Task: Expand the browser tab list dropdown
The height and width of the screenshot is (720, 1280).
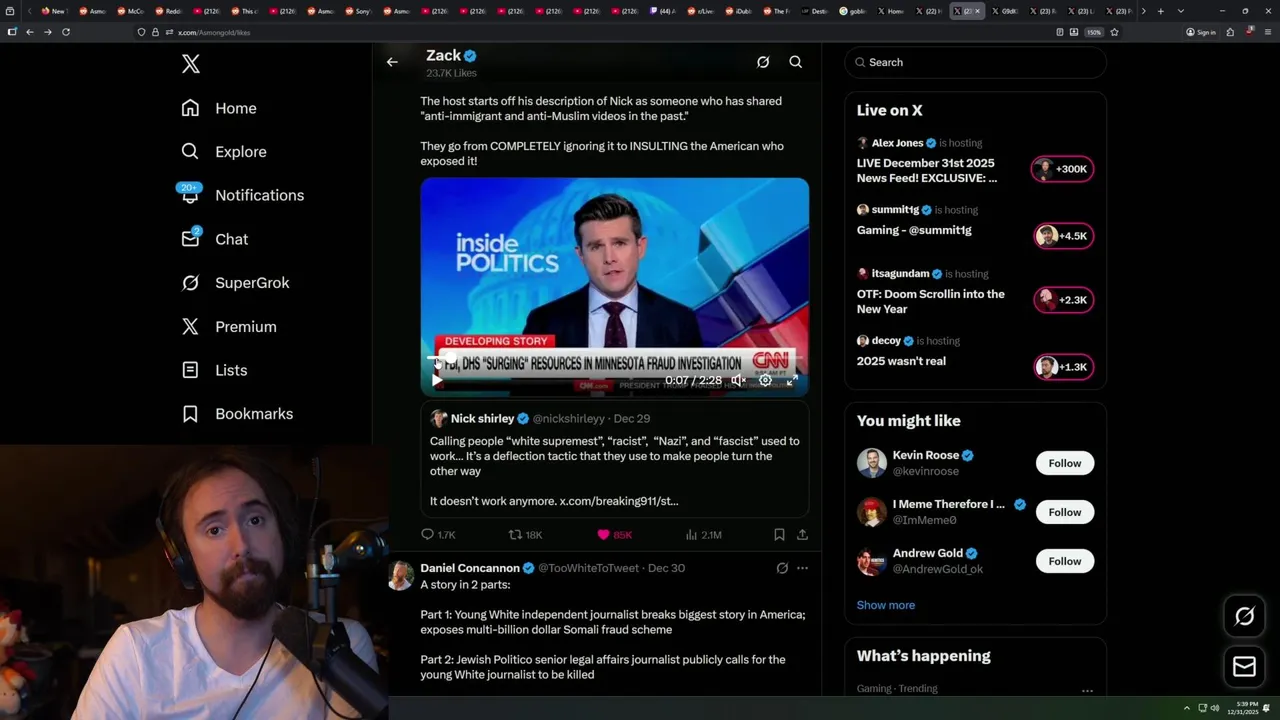Action: 1180,11
